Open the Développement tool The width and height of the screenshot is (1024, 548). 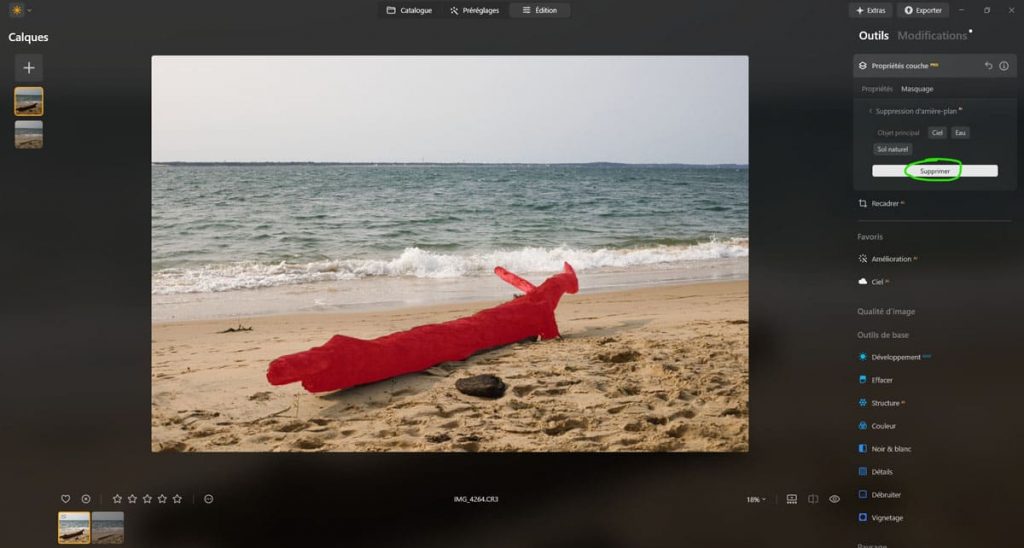pos(896,357)
